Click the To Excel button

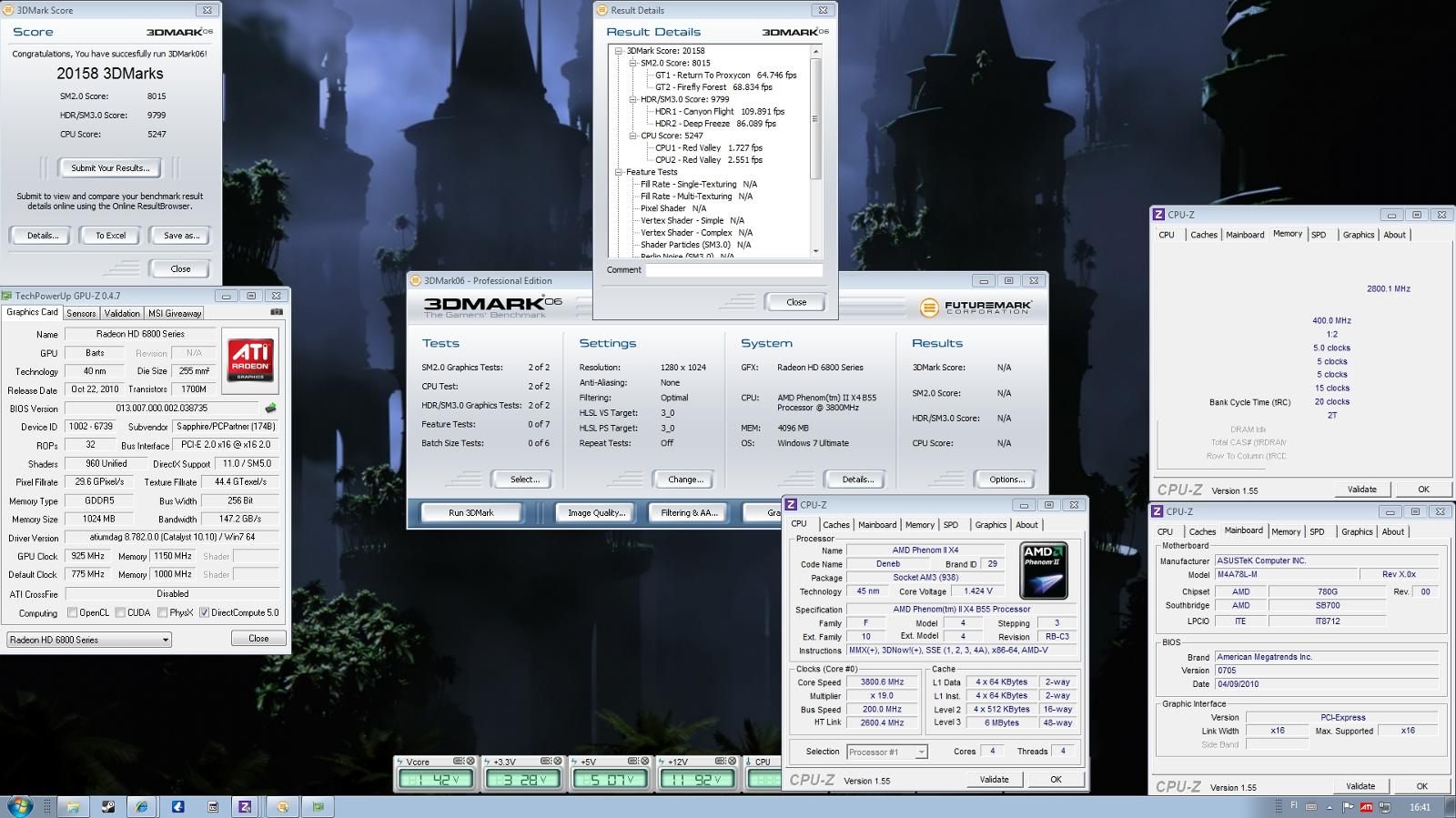pyautogui.click(x=110, y=236)
